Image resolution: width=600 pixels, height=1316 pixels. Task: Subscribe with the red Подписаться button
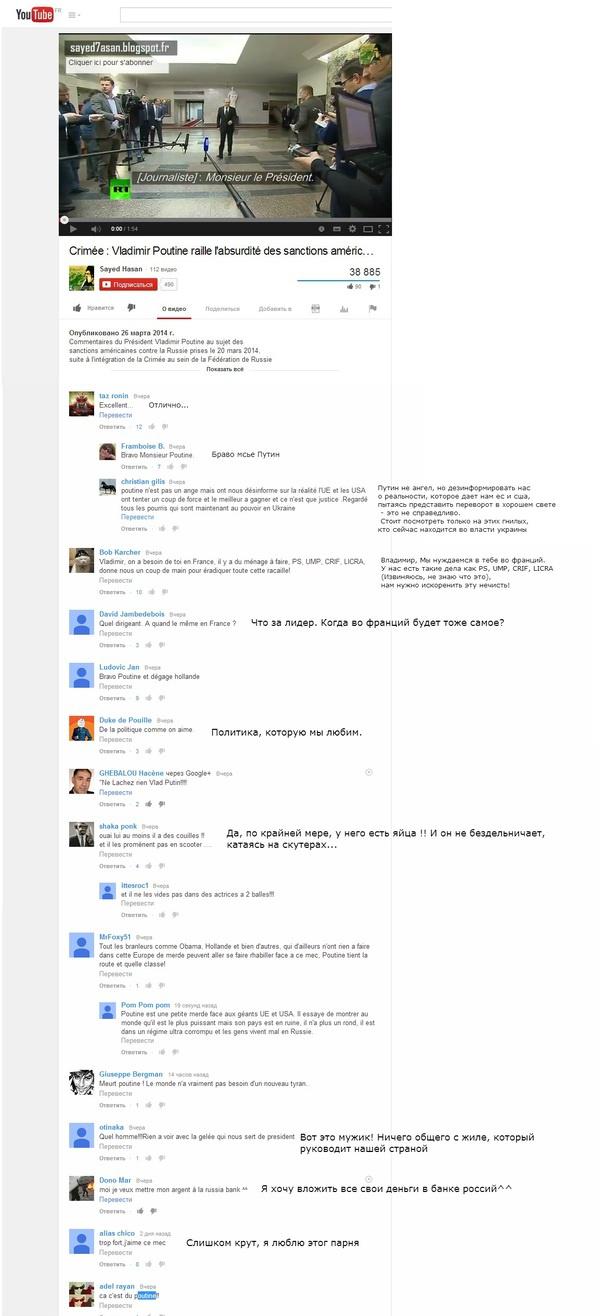[128, 284]
